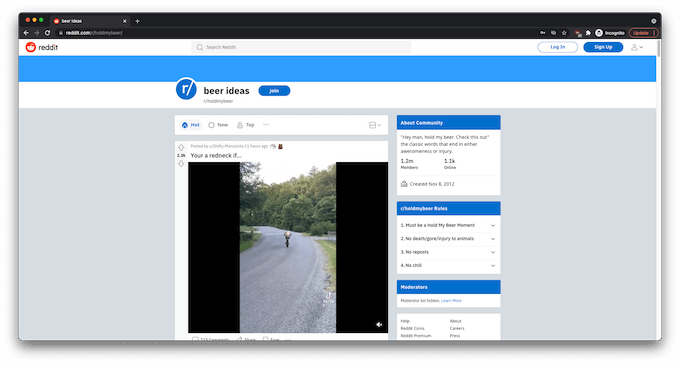This screenshot has width=680, height=365.
Task: Open the user account dropdown menu
Action: (x=637, y=47)
